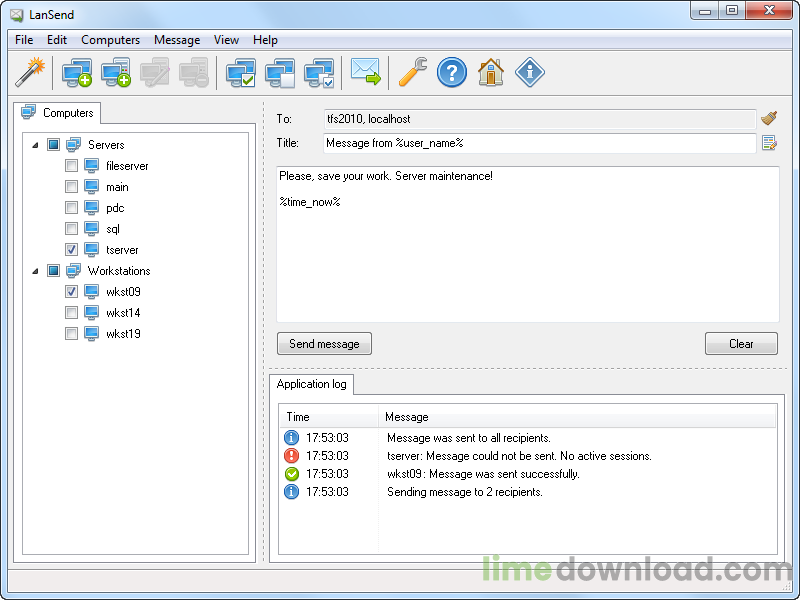The image size is (800, 600).
Task: Check the pdc checkbox
Action: (x=71, y=208)
